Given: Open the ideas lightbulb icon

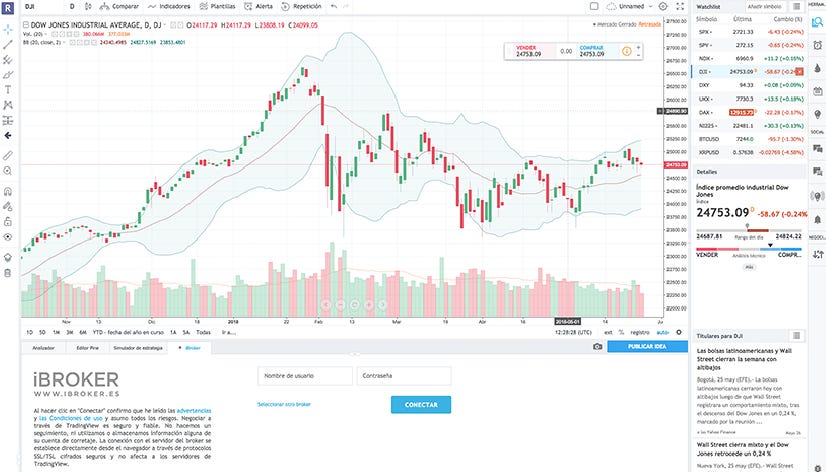Looking at the screenshot, I should (x=818, y=114).
